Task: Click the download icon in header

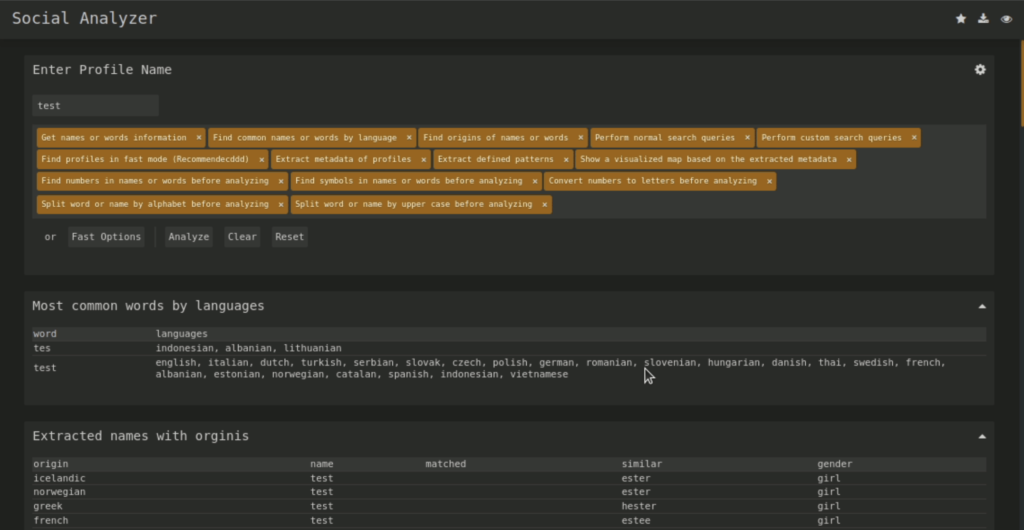Action: point(984,19)
